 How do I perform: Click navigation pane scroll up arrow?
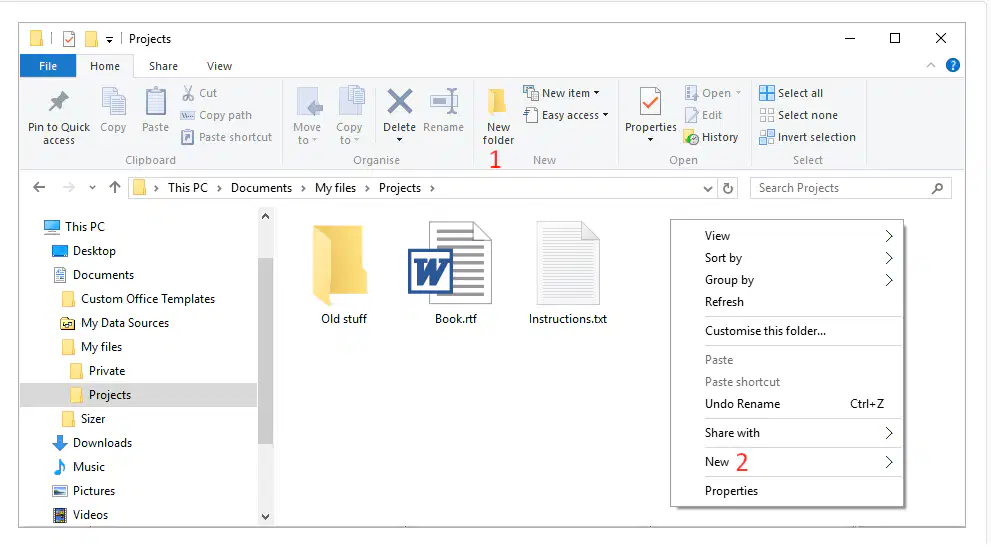click(x=265, y=216)
